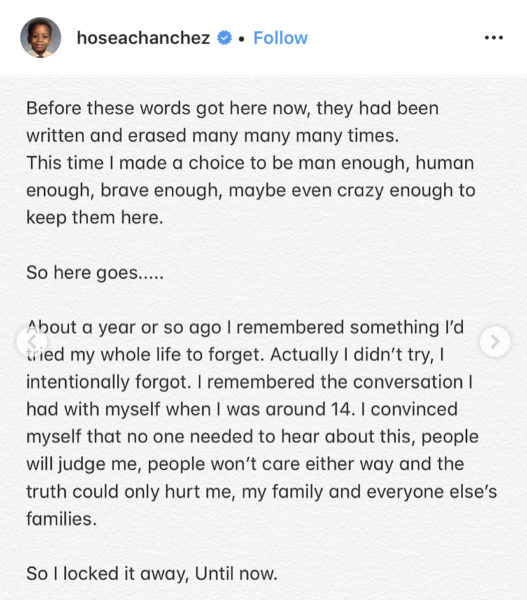
Task: Go back with the previous slide arrow
Action: coord(32,341)
